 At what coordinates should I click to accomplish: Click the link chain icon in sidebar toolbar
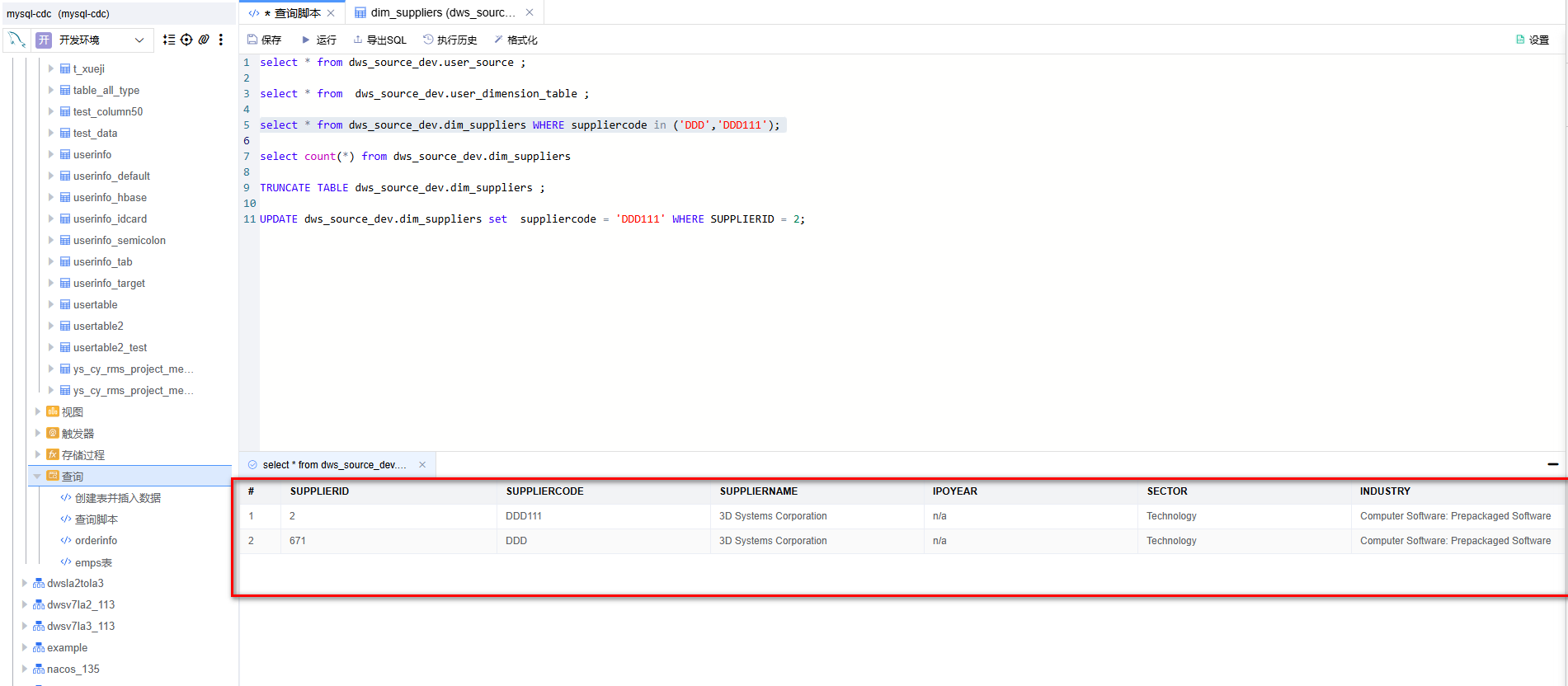pyautogui.click(x=204, y=40)
